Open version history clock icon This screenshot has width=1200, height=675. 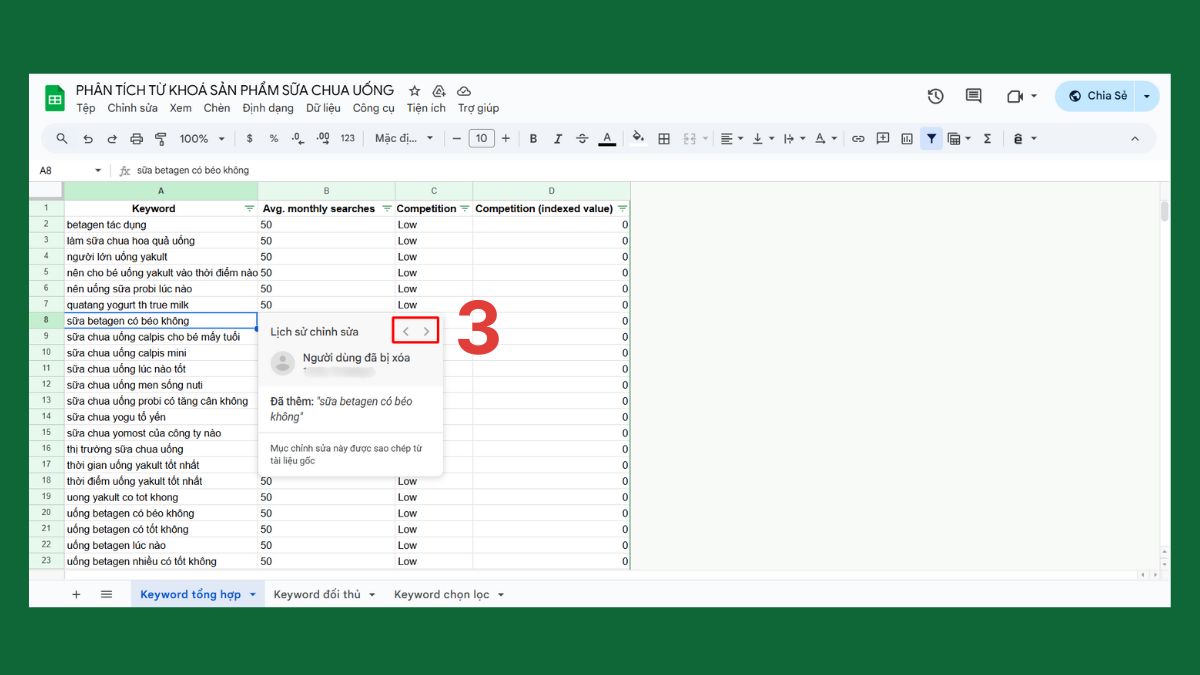(x=934, y=96)
